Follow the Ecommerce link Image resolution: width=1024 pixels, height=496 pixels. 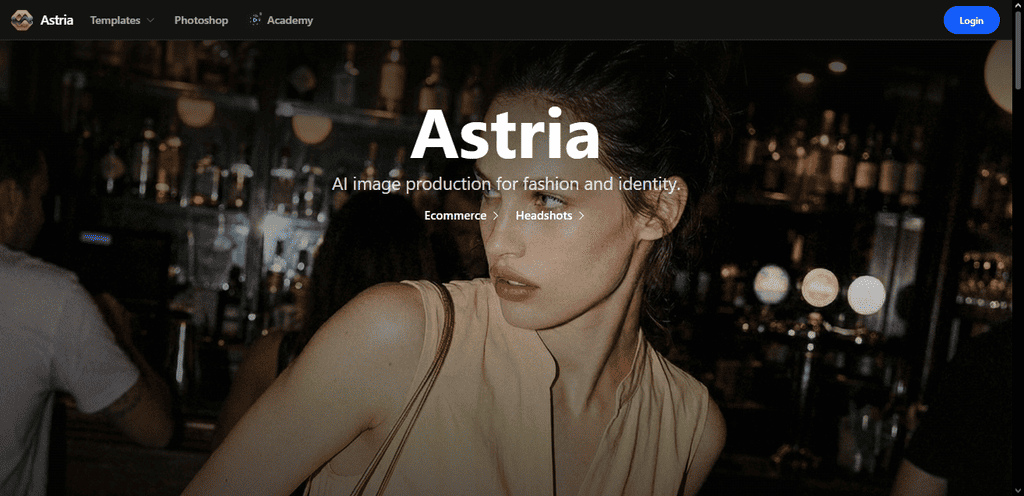tap(462, 215)
